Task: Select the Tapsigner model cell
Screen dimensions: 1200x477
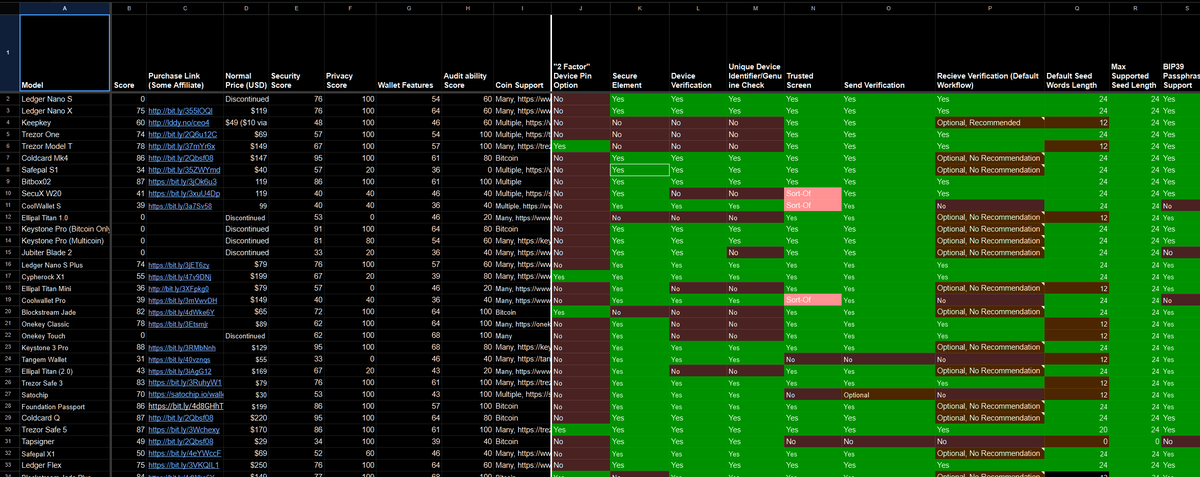Action: coord(65,442)
